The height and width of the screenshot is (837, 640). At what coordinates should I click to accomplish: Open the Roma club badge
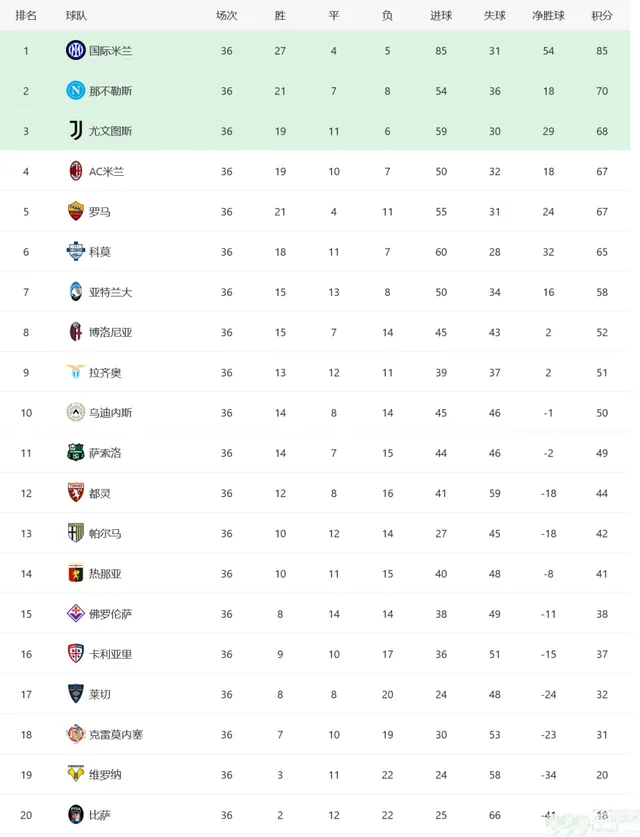point(76,211)
